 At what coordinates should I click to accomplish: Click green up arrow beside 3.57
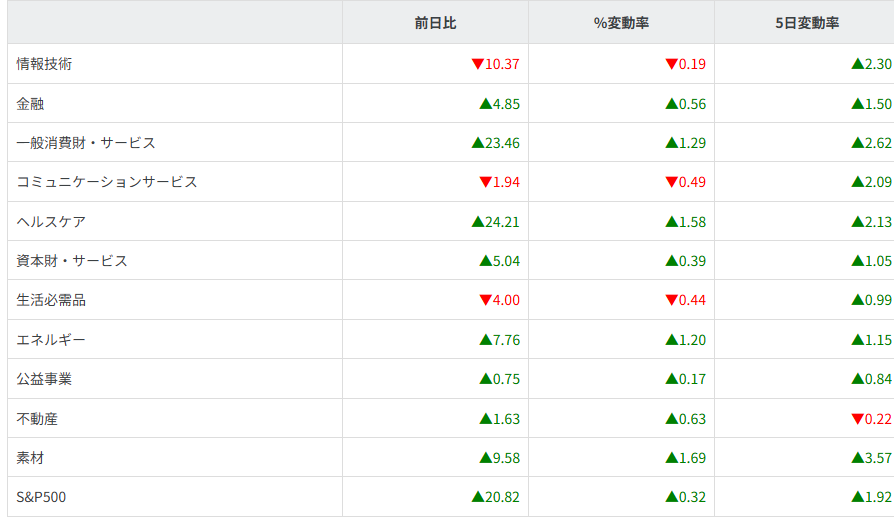[857, 458]
